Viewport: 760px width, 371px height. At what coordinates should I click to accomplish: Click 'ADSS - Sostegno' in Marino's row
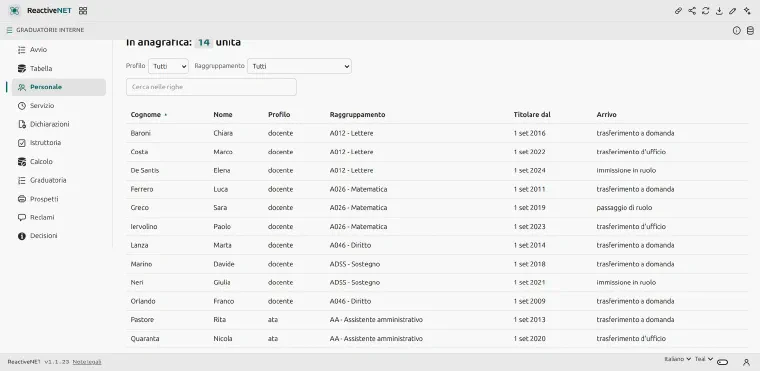coord(355,264)
